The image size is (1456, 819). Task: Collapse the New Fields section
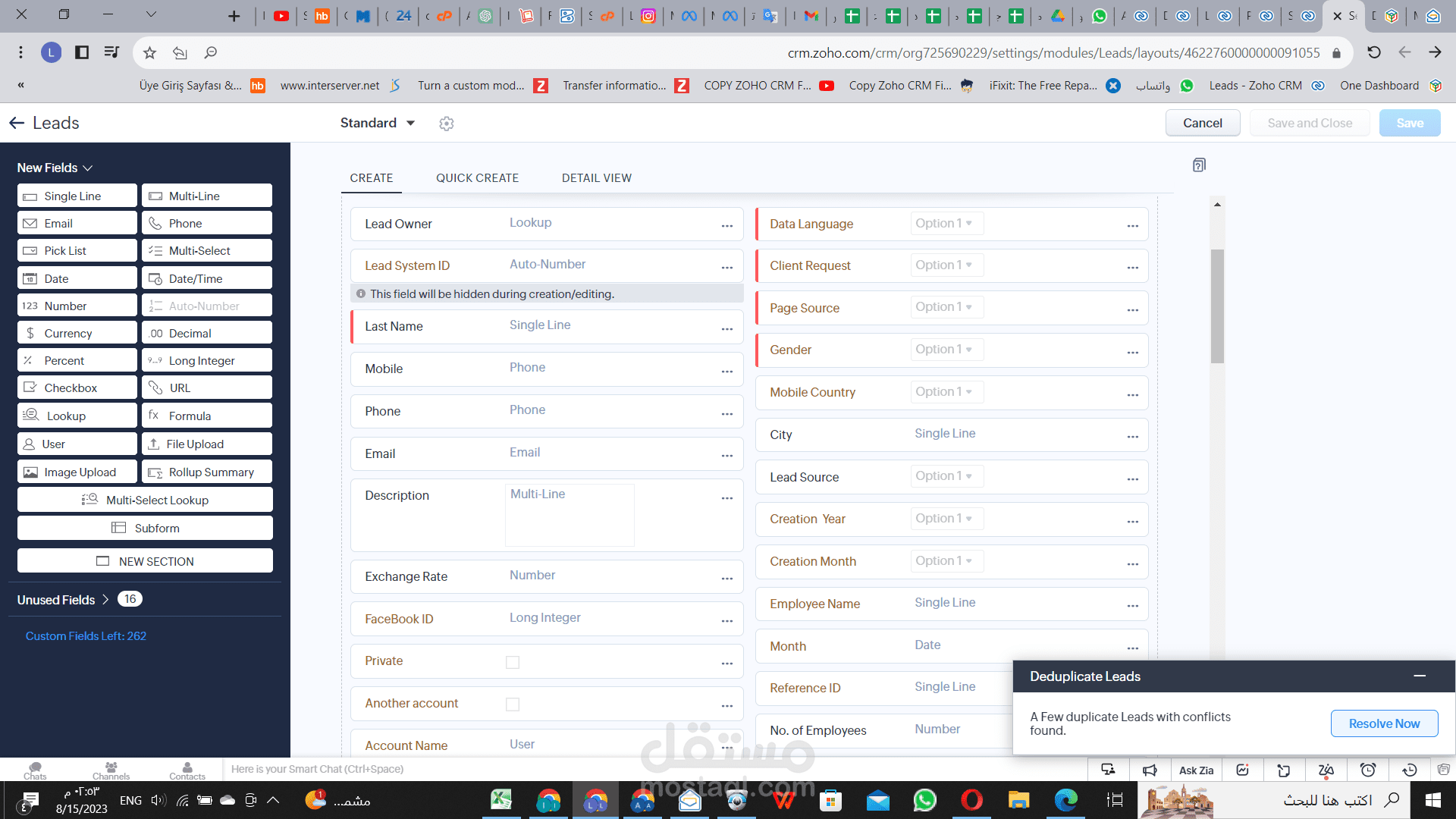tap(88, 168)
